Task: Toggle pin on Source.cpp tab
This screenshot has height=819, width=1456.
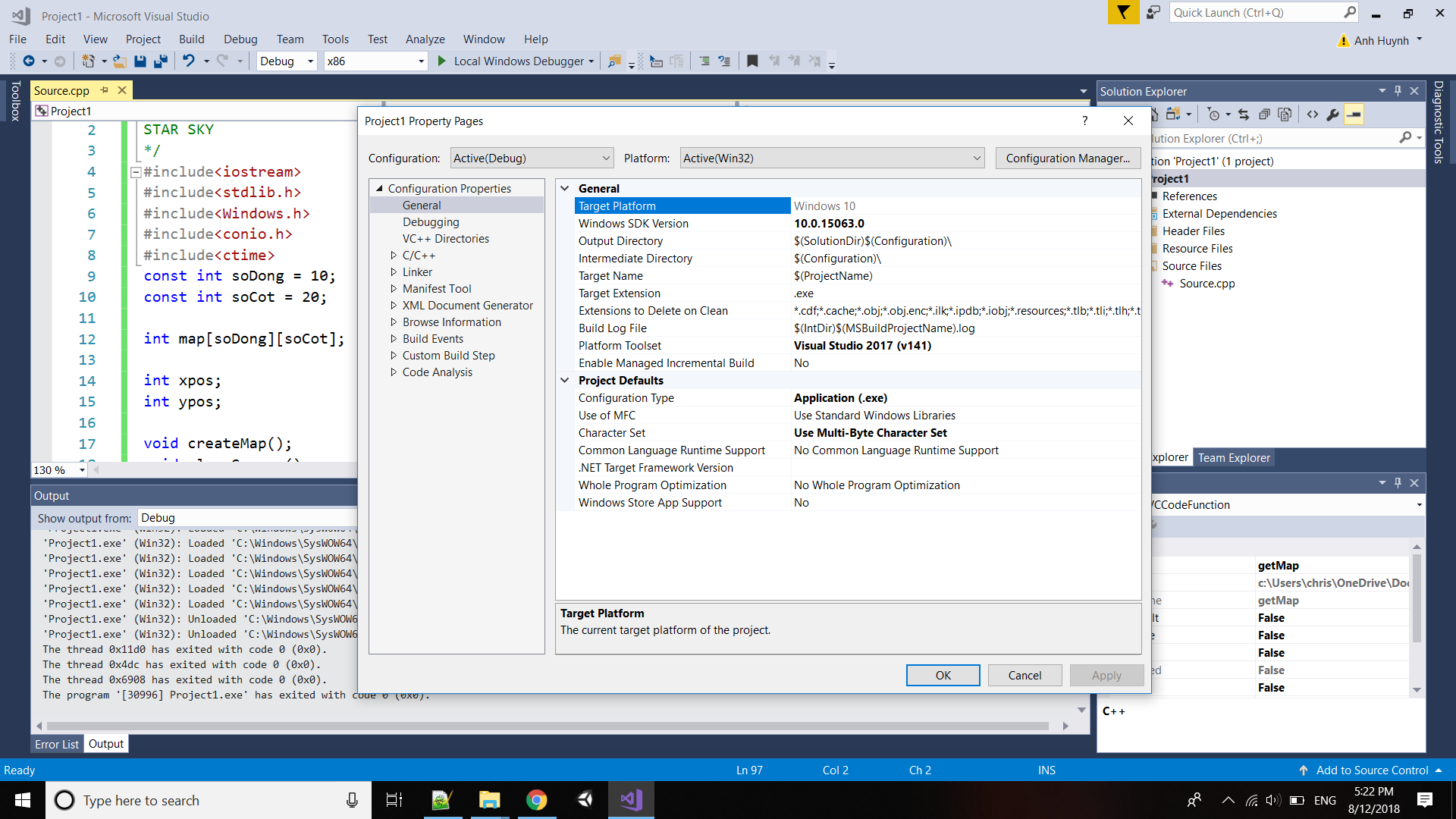Action: pyautogui.click(x=105, y=90)
